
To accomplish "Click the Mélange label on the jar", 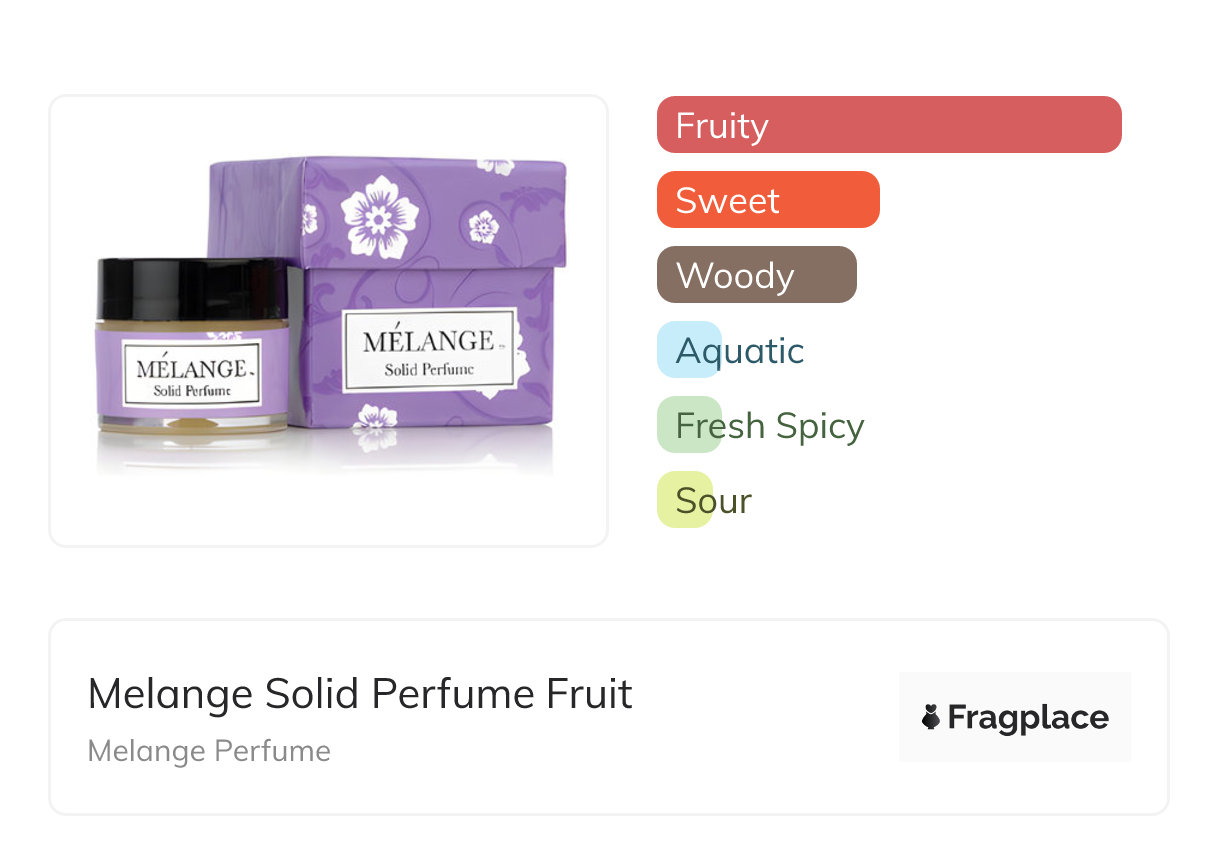I will [x=192, y=373].
